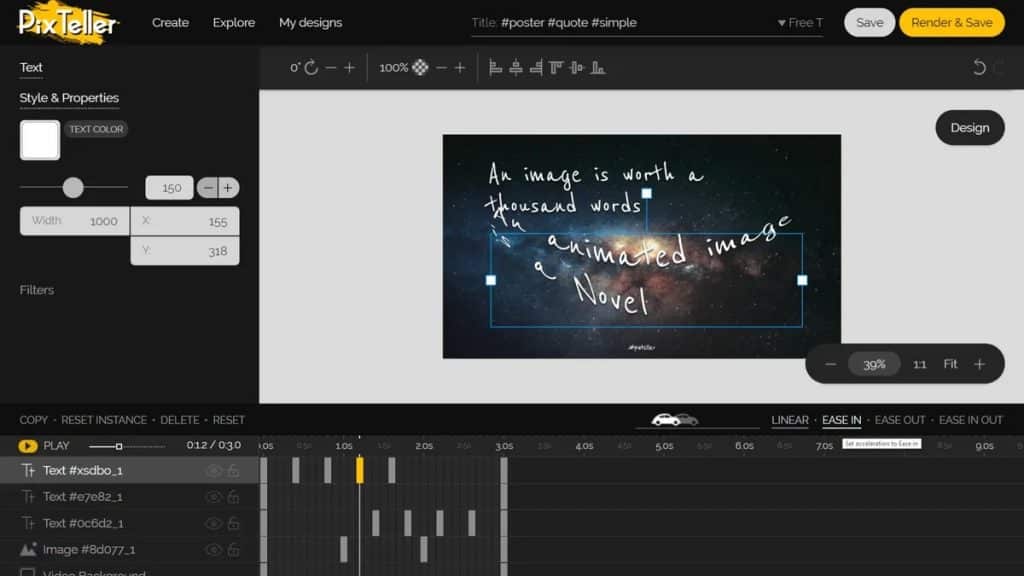The height and width of the screenshot is (576, 1024).
Task: Click DELETE in the timeline actions
Action: click(180, 420)
